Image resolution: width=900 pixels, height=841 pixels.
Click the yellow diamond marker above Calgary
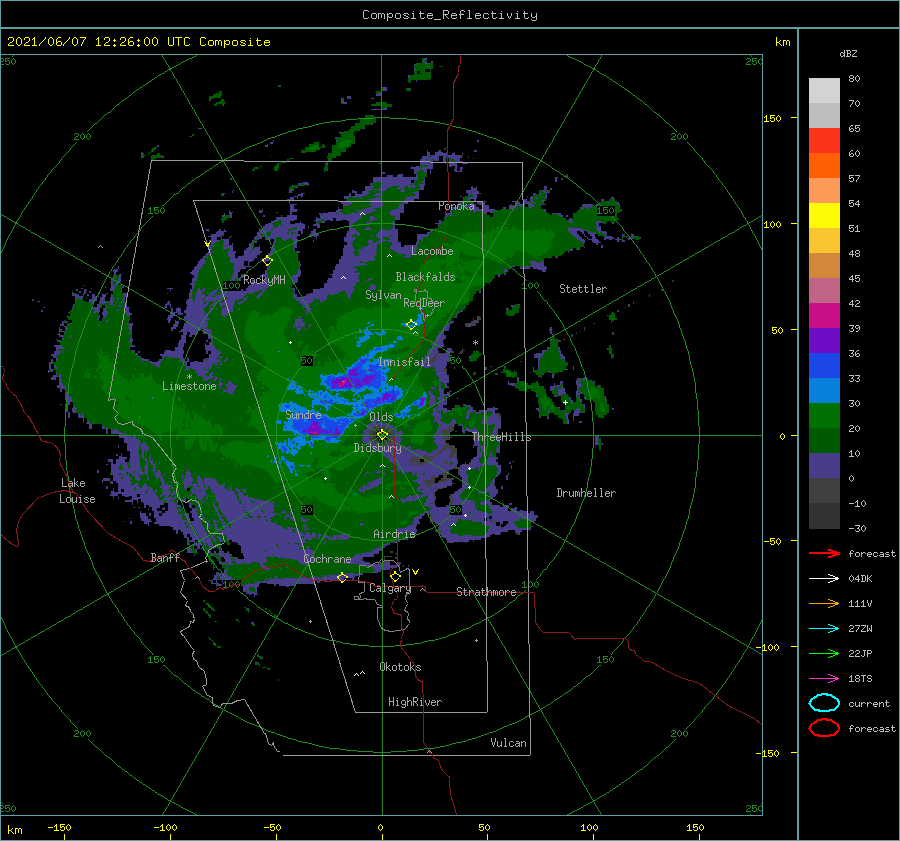[395, 576]
